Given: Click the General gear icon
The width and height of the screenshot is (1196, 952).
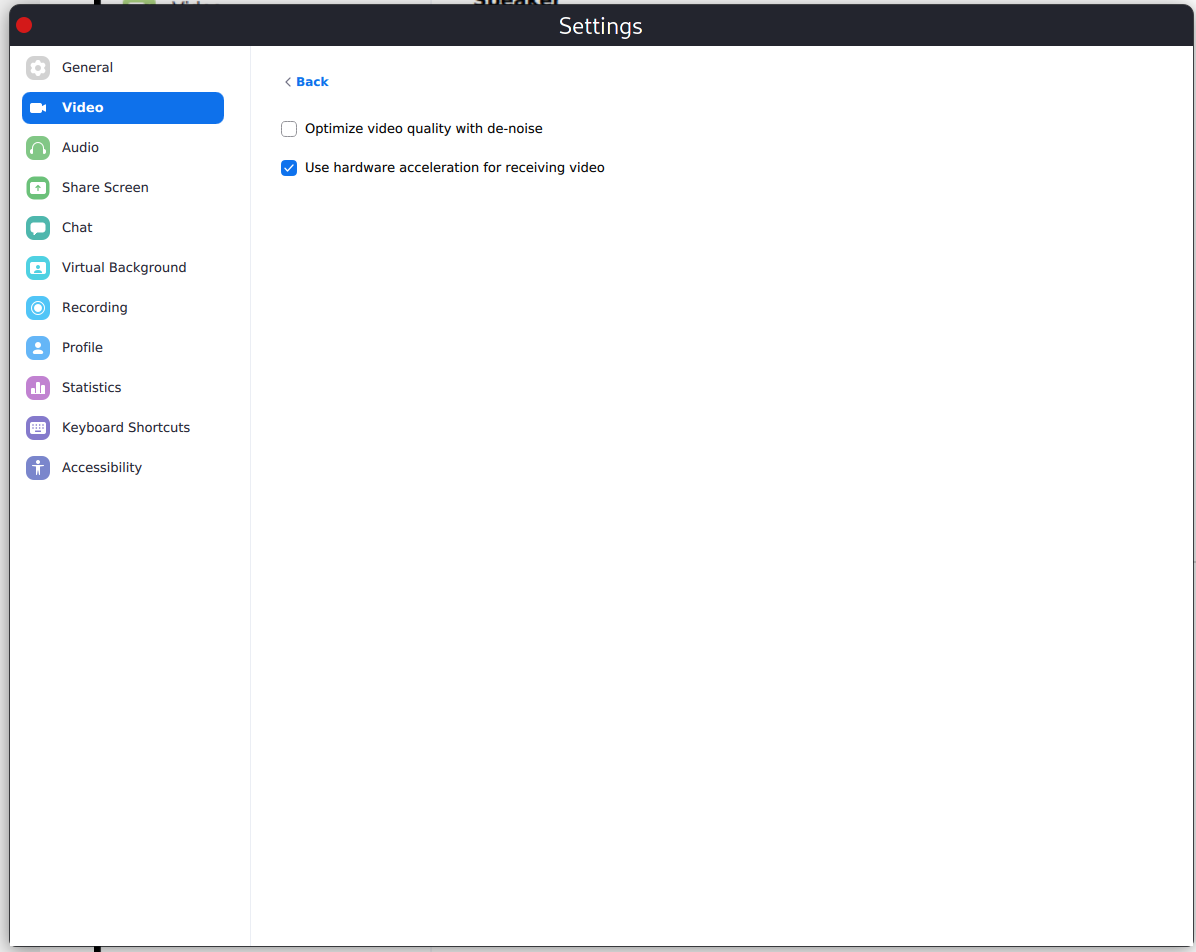Looking at the screenshot, I should [38, 68].
